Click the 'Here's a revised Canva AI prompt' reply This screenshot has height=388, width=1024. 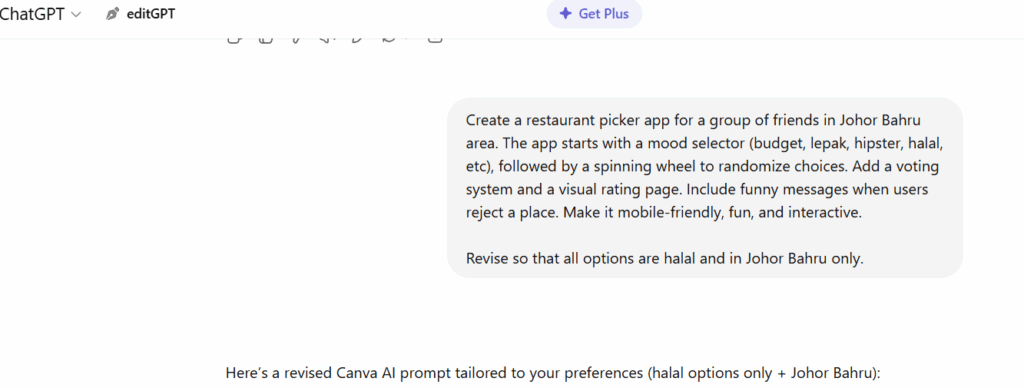point(552,373)
